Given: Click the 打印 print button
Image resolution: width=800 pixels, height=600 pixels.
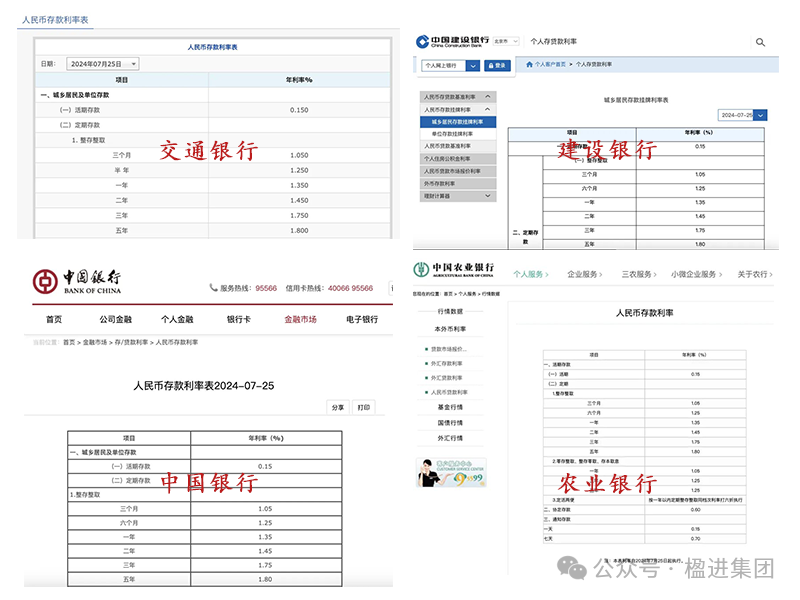Looking at the screenshot, I should pos(363,408).
